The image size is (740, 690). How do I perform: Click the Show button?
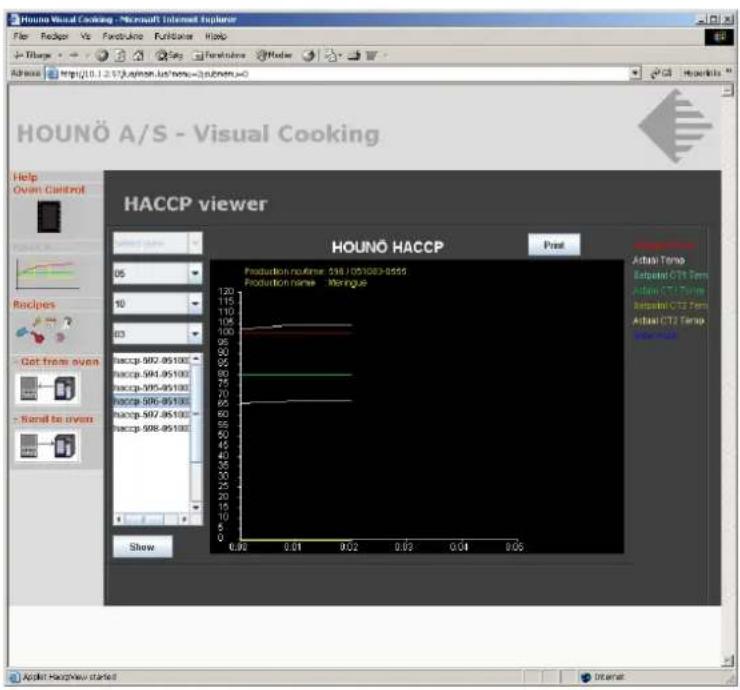143,547
